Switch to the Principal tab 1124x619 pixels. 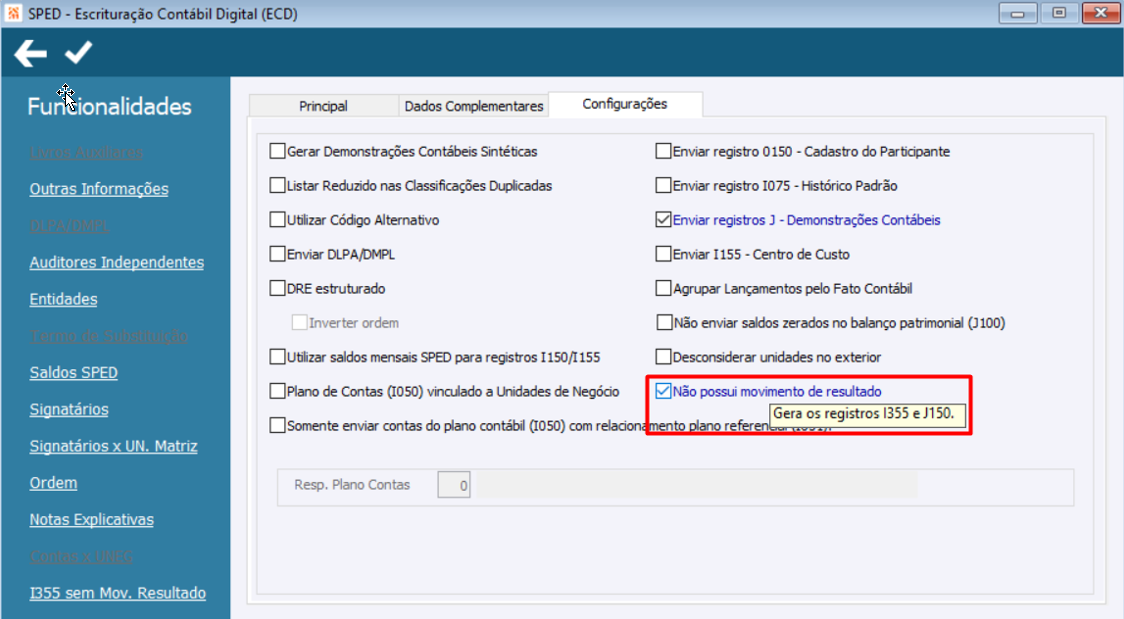pyautogui.click(x=323, y=106)
